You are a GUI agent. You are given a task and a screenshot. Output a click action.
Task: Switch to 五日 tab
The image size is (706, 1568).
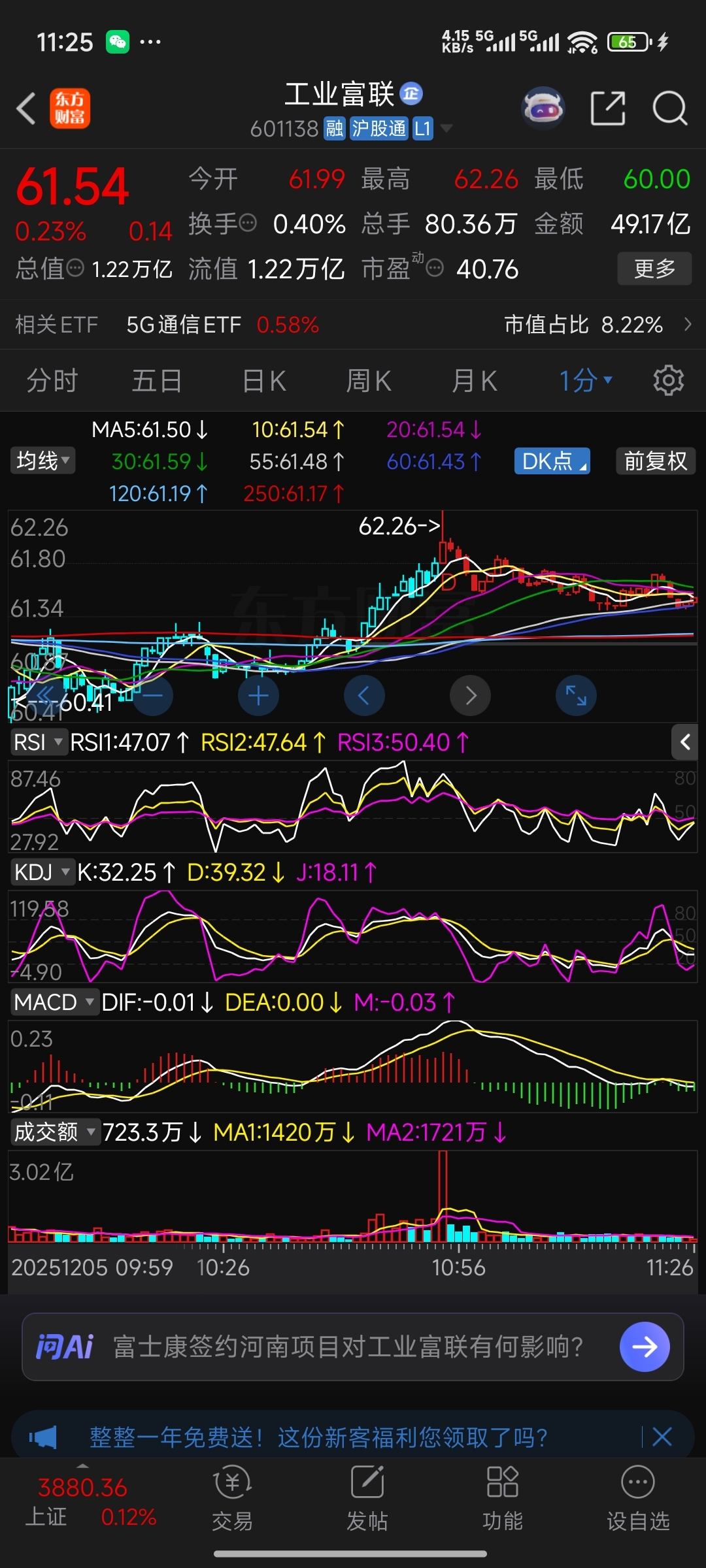pos(157,380)
